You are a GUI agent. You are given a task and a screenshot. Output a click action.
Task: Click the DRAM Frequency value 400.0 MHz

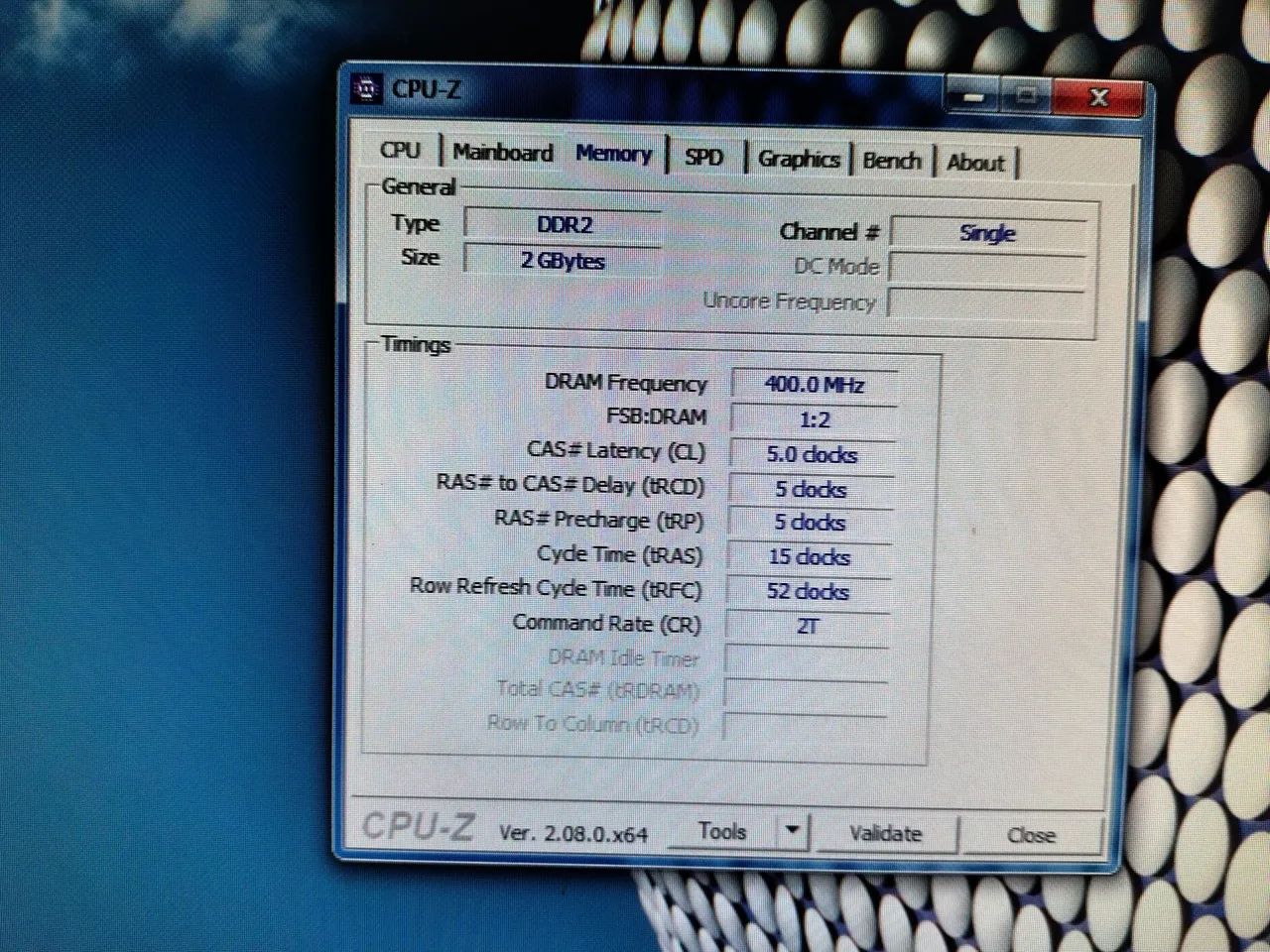point(815,385)
